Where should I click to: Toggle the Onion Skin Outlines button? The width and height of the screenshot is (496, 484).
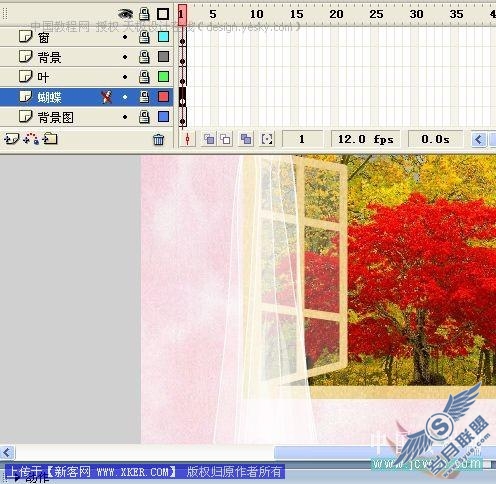point(226,139)
